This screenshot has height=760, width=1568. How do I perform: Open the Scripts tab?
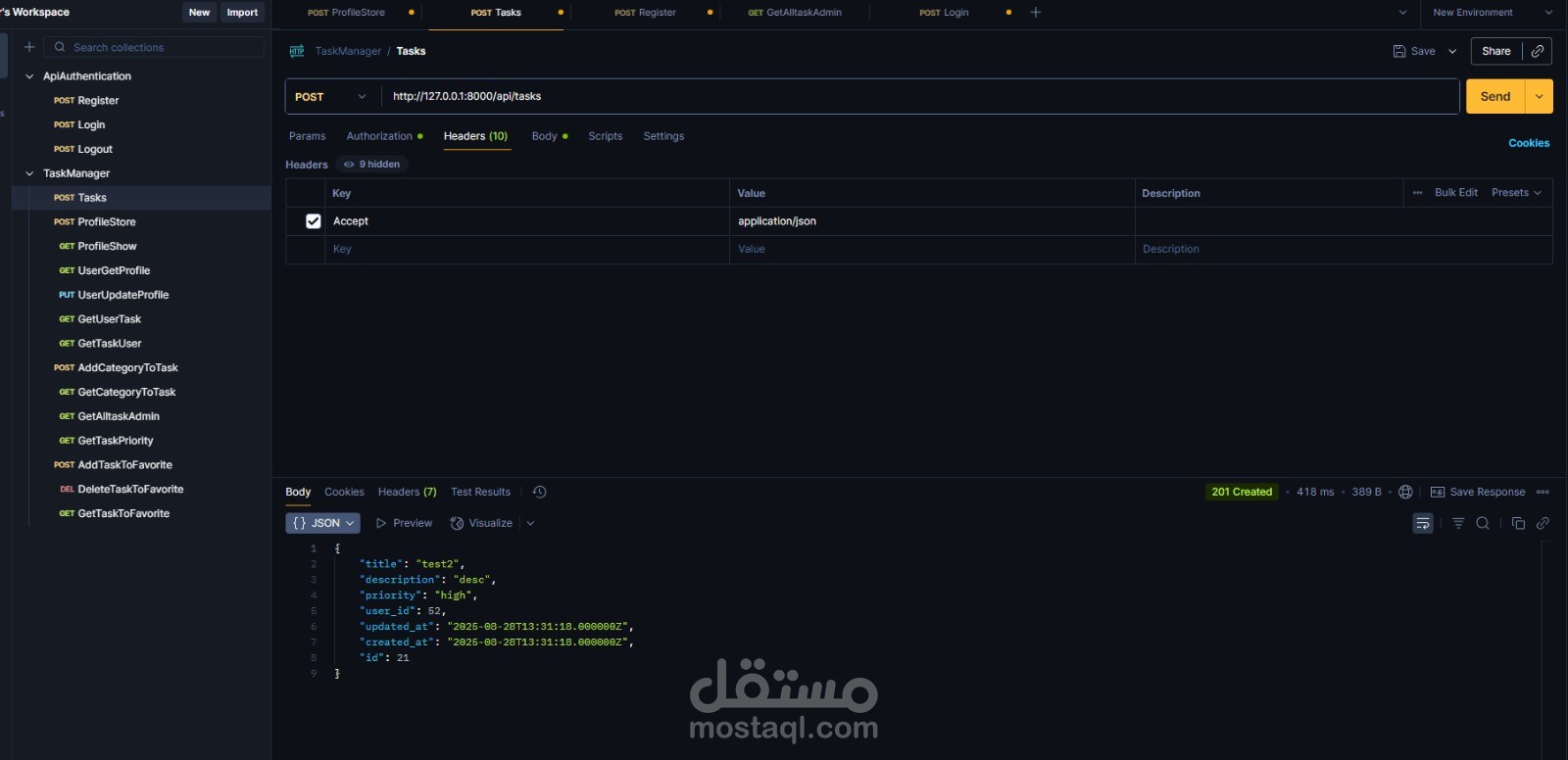pos(605,136)
